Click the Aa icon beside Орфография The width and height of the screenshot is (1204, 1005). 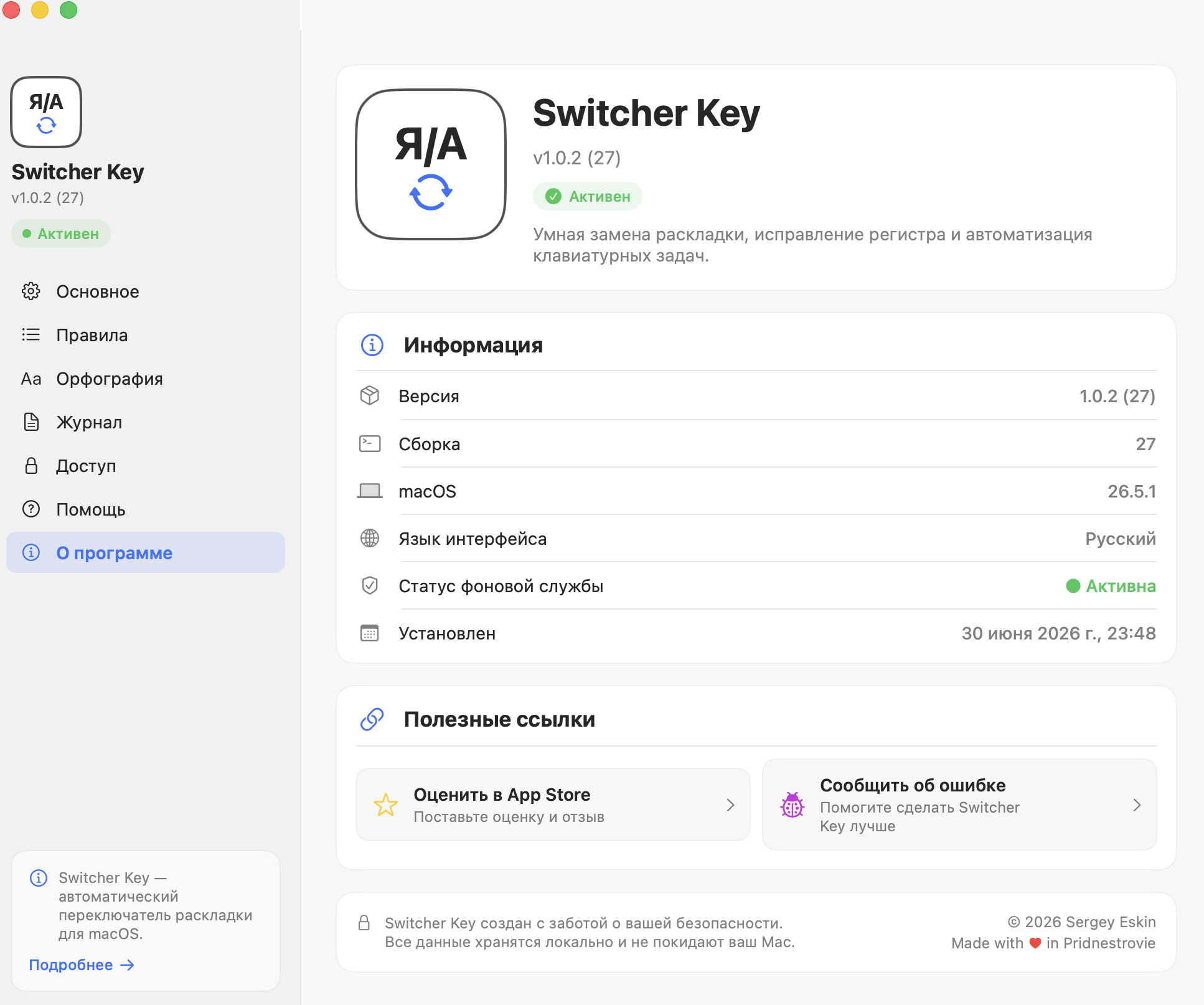click(31, 379)
